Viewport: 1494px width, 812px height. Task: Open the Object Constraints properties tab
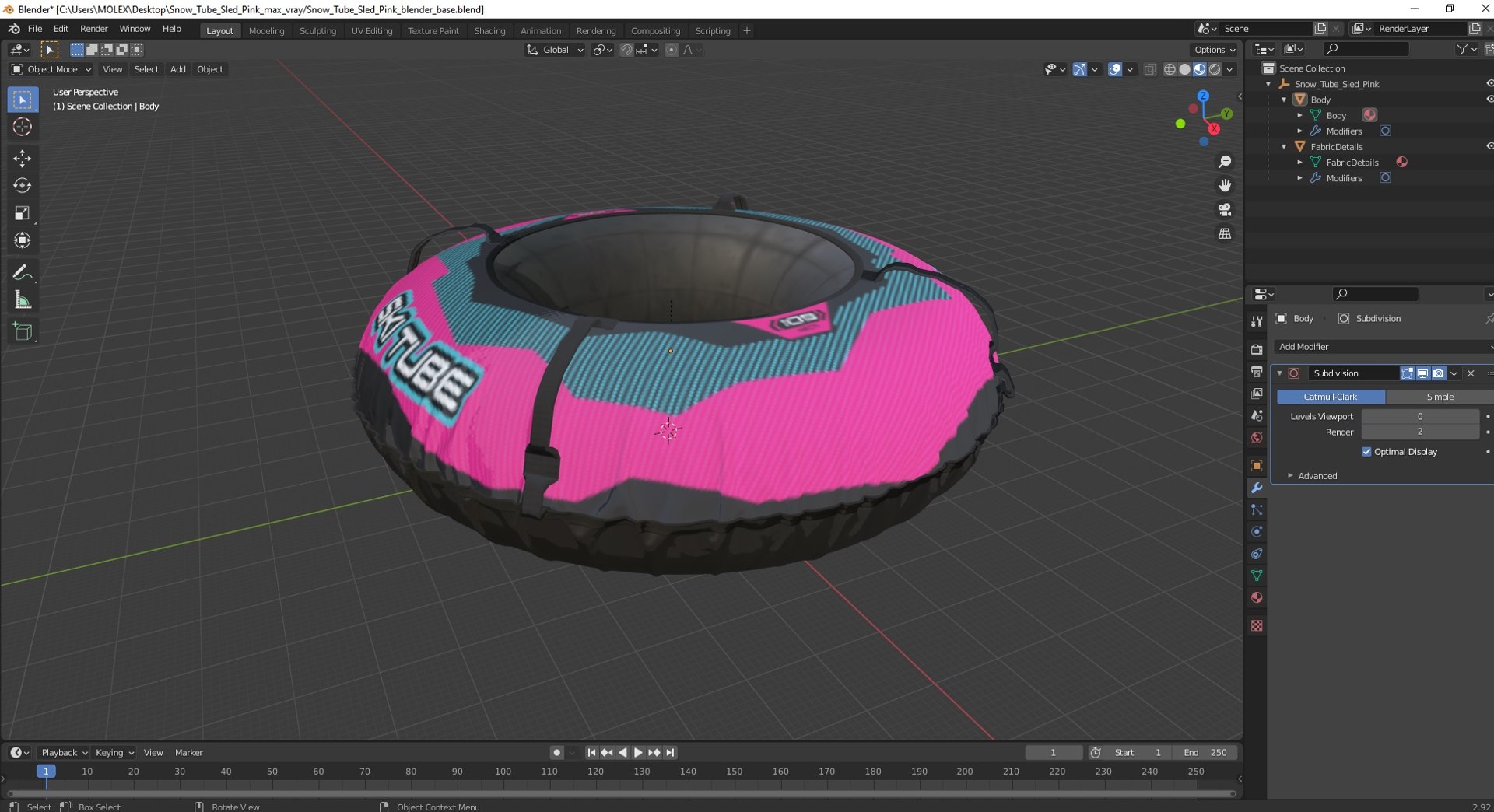tap(1257, 555)
